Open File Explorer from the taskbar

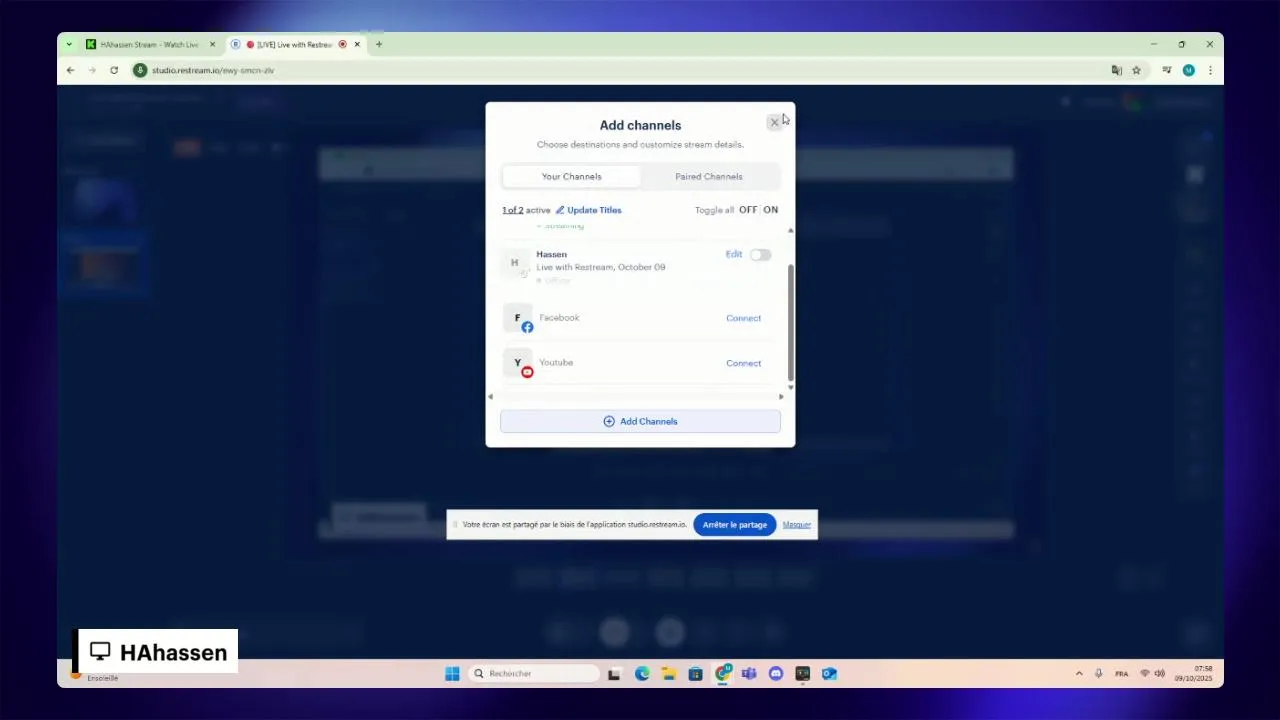(669, 674)
